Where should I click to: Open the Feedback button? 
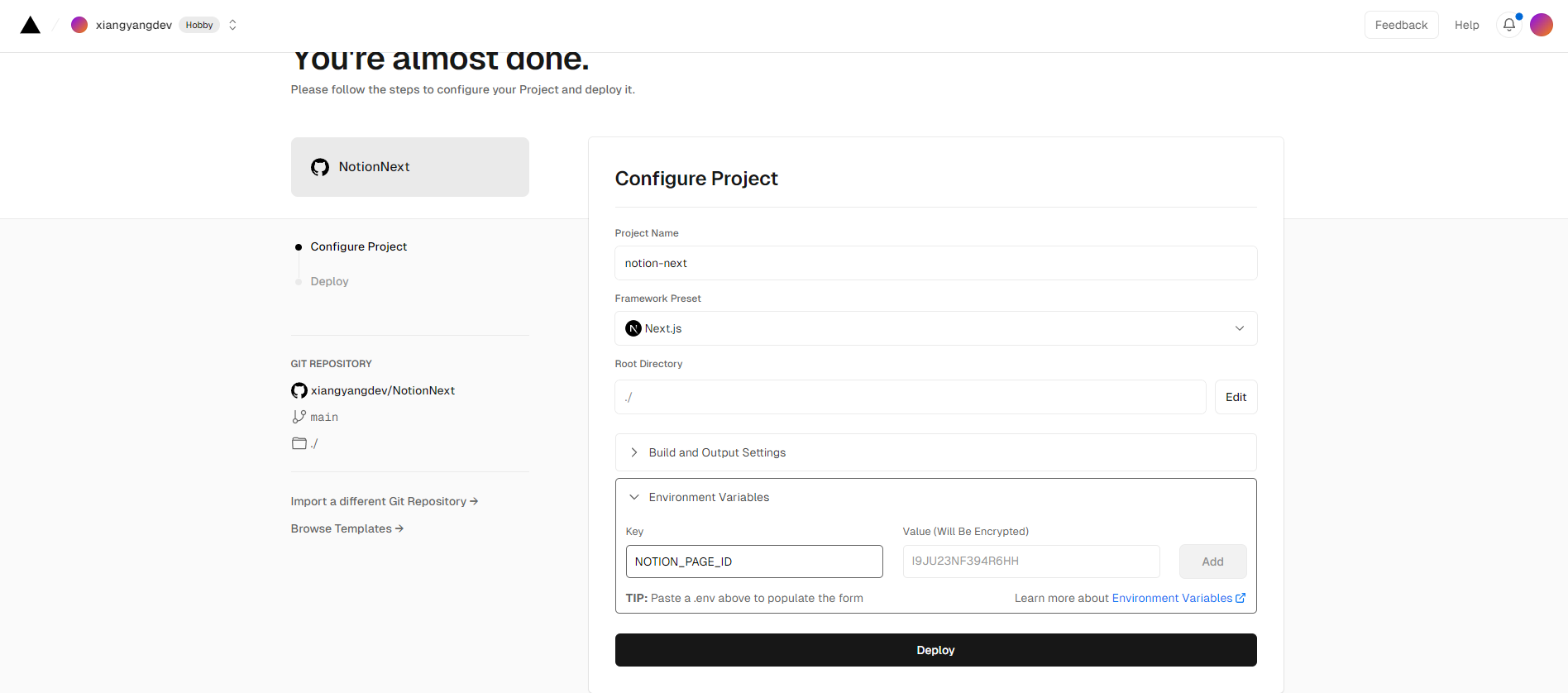[1401, 25]
